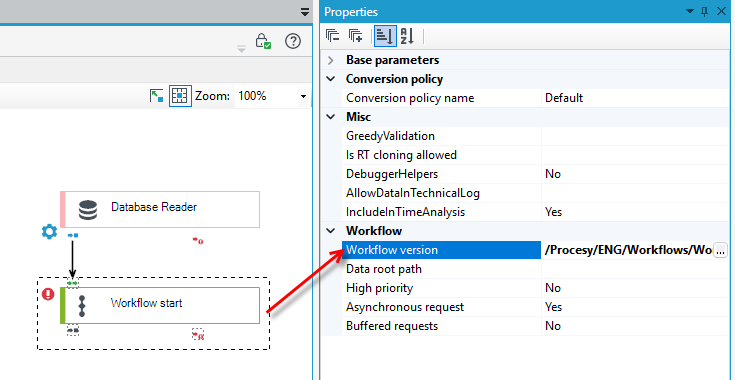
Task: Collapse the Misc section
Action: pos(331,117)
